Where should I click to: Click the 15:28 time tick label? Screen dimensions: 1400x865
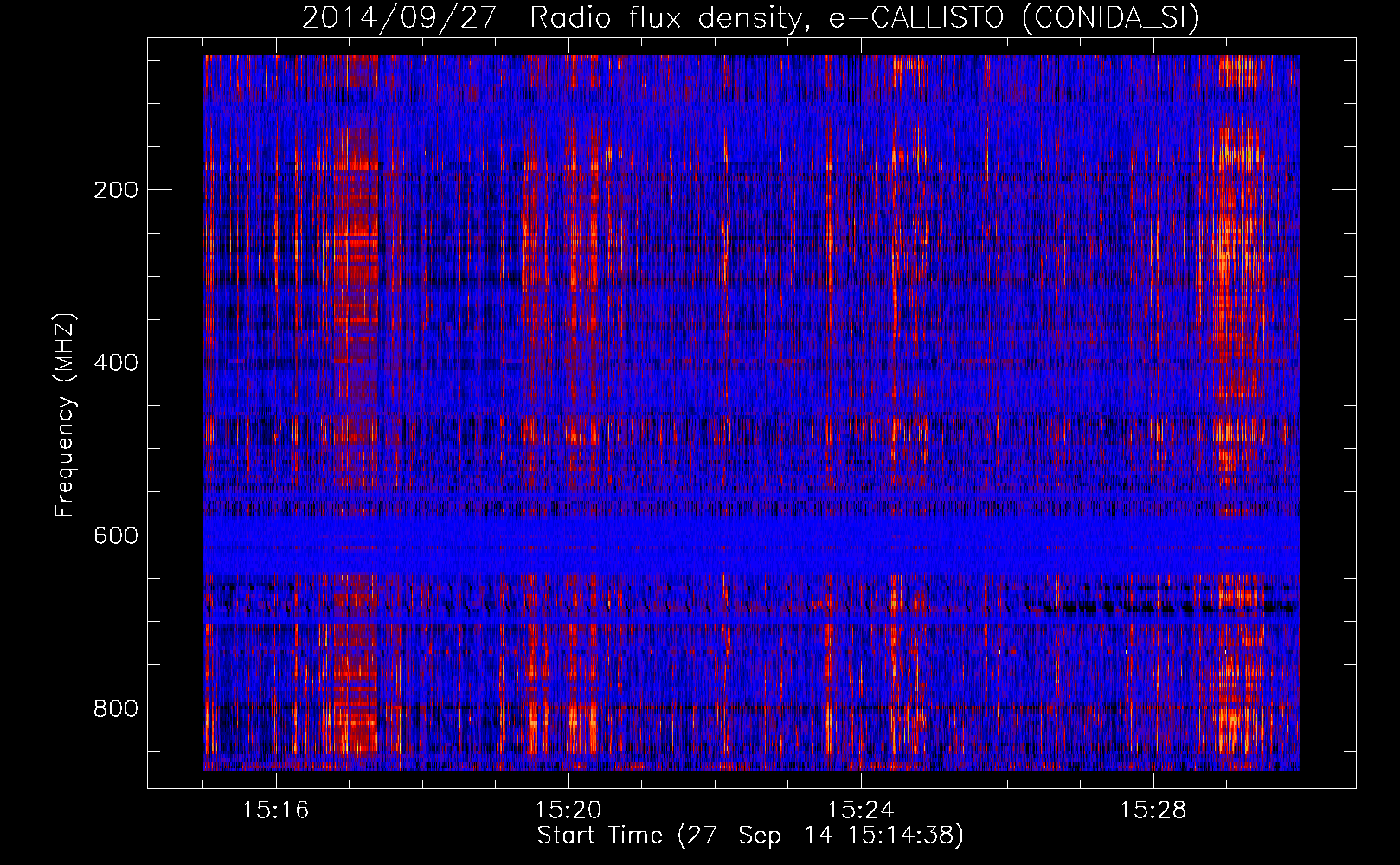click(x=1153, y=811)
